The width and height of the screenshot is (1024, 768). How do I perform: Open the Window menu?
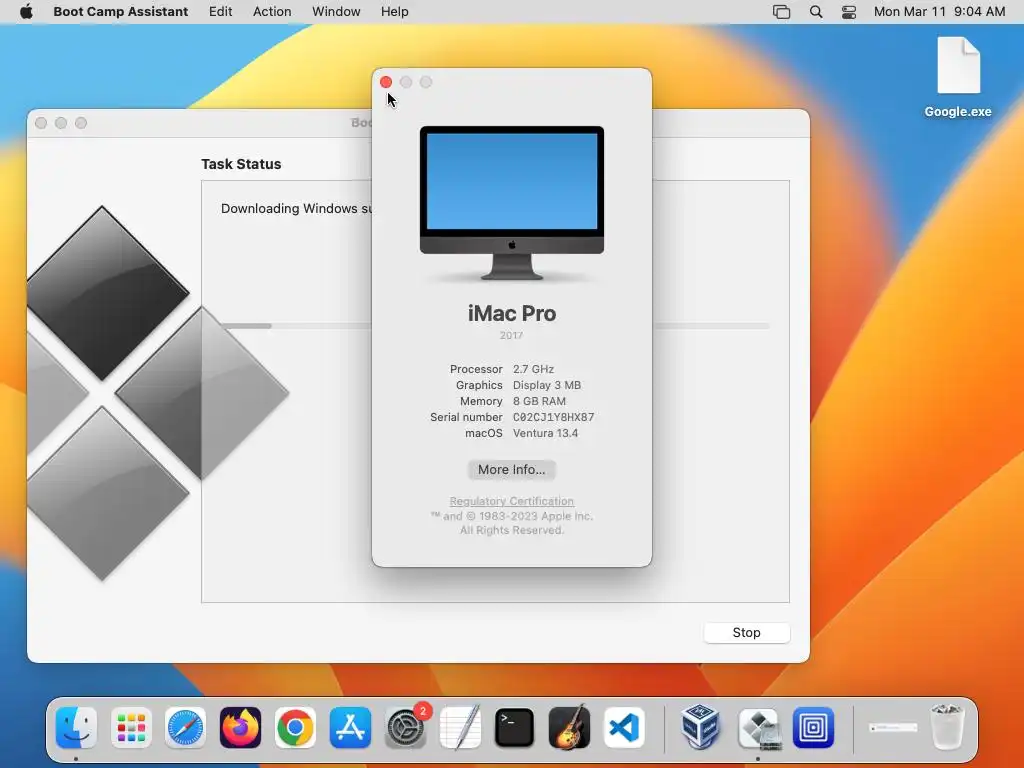point(336,12)
